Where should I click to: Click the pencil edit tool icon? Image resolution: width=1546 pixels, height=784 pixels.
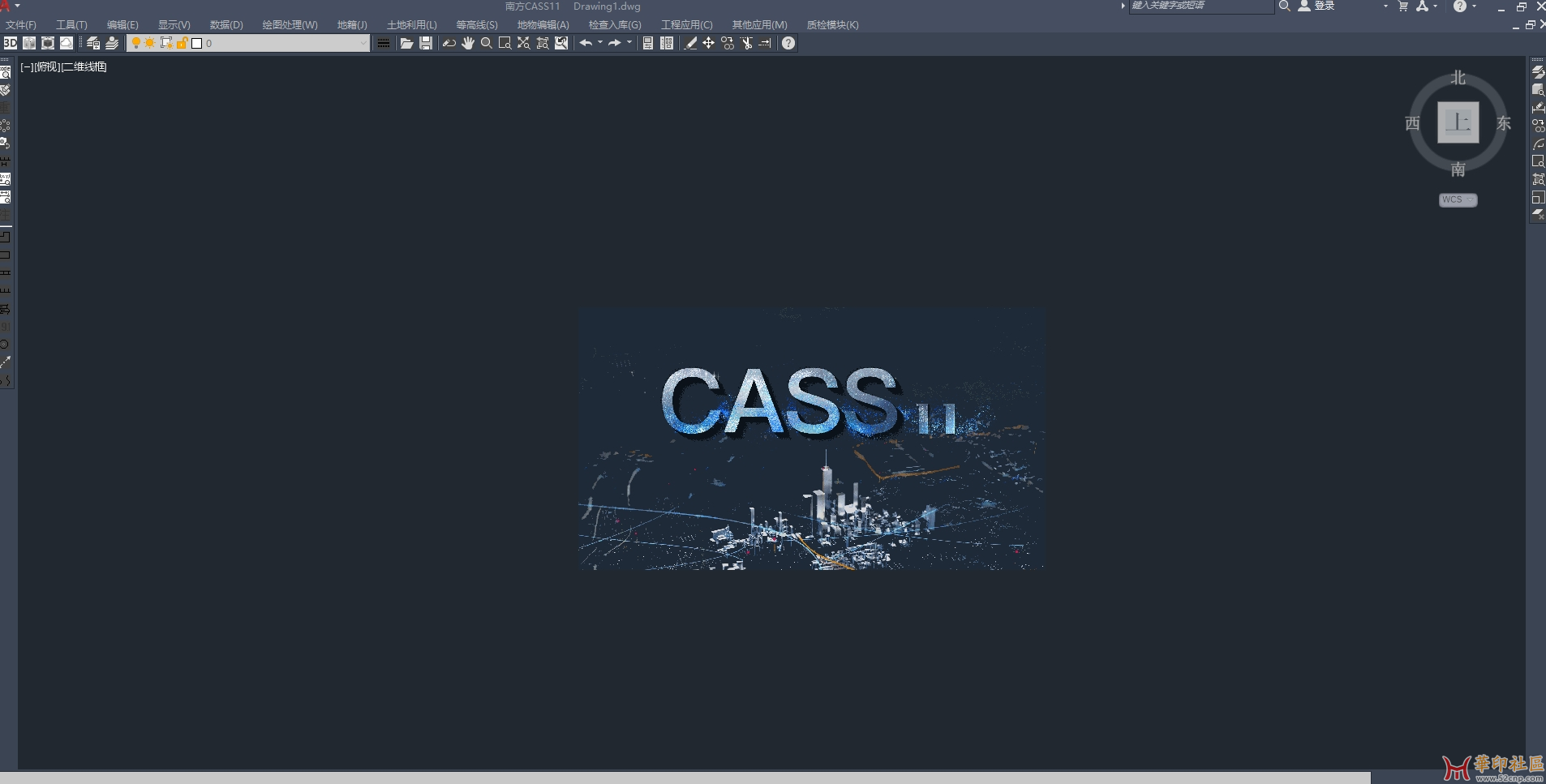coord(690,43)
